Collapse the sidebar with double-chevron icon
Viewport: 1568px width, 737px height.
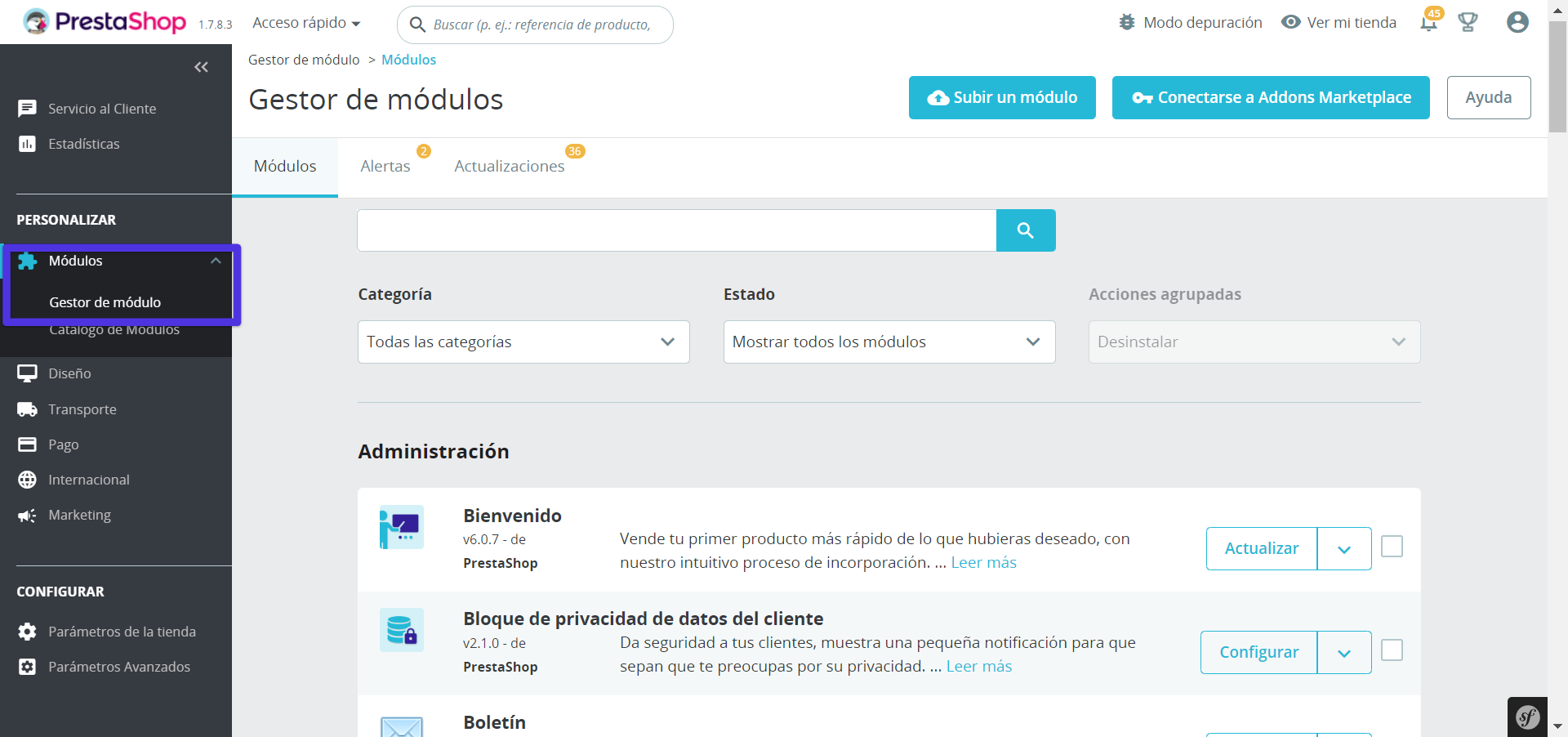(x=201, y=67)
